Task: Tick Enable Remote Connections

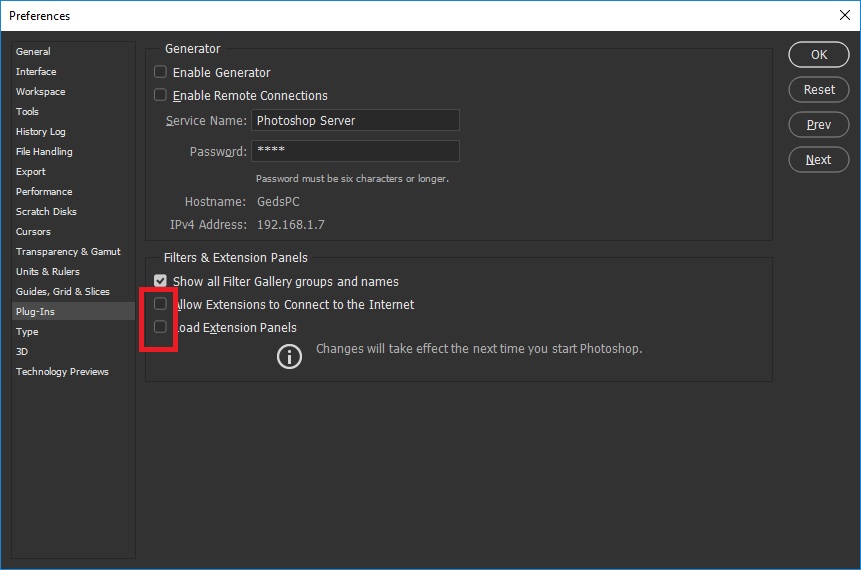Action: [160, 95]
